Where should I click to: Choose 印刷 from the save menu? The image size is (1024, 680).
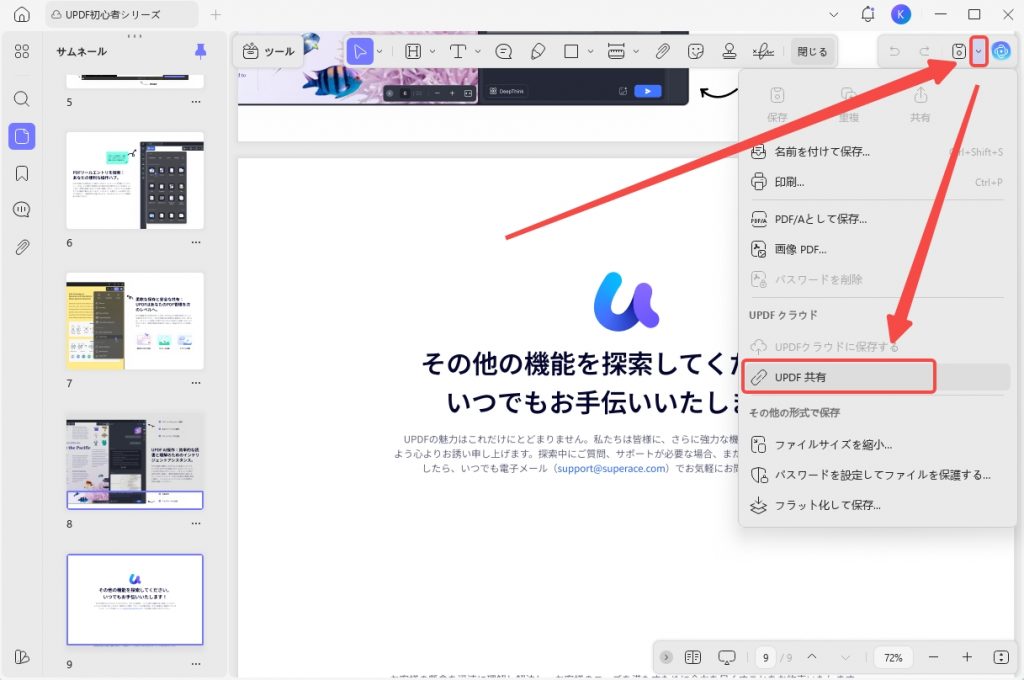[x=876, y=182]
